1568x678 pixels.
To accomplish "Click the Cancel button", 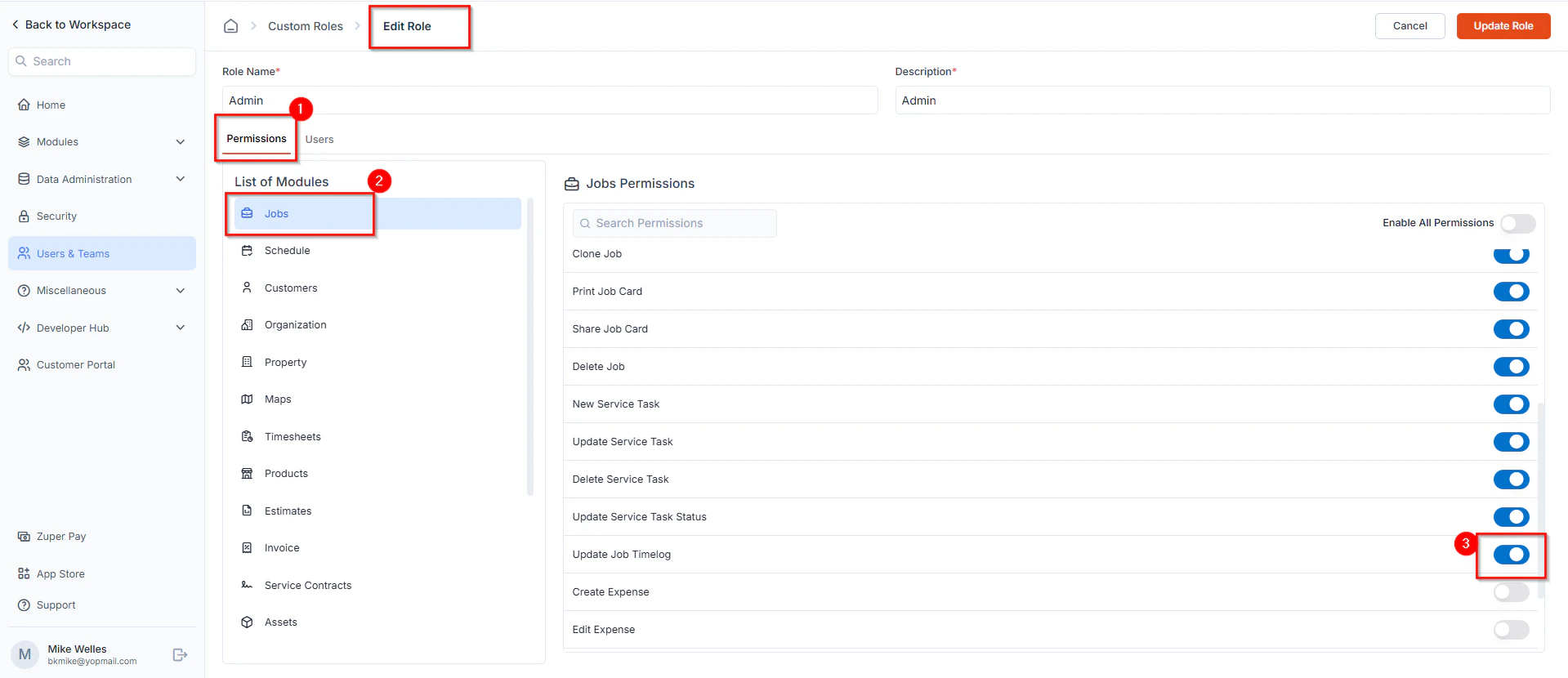I will (1410, 26).
